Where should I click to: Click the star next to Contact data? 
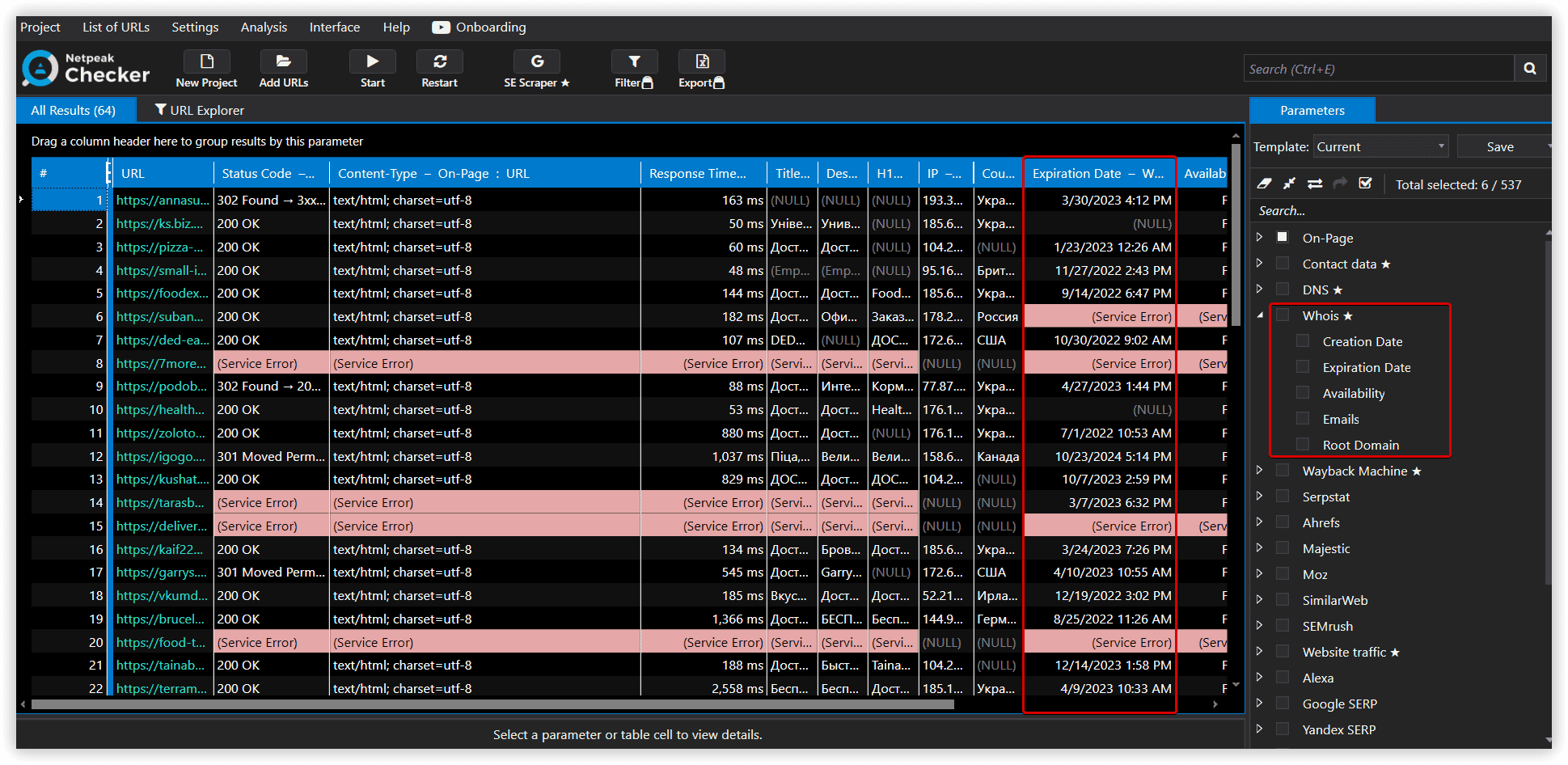tap(1386, 264)
